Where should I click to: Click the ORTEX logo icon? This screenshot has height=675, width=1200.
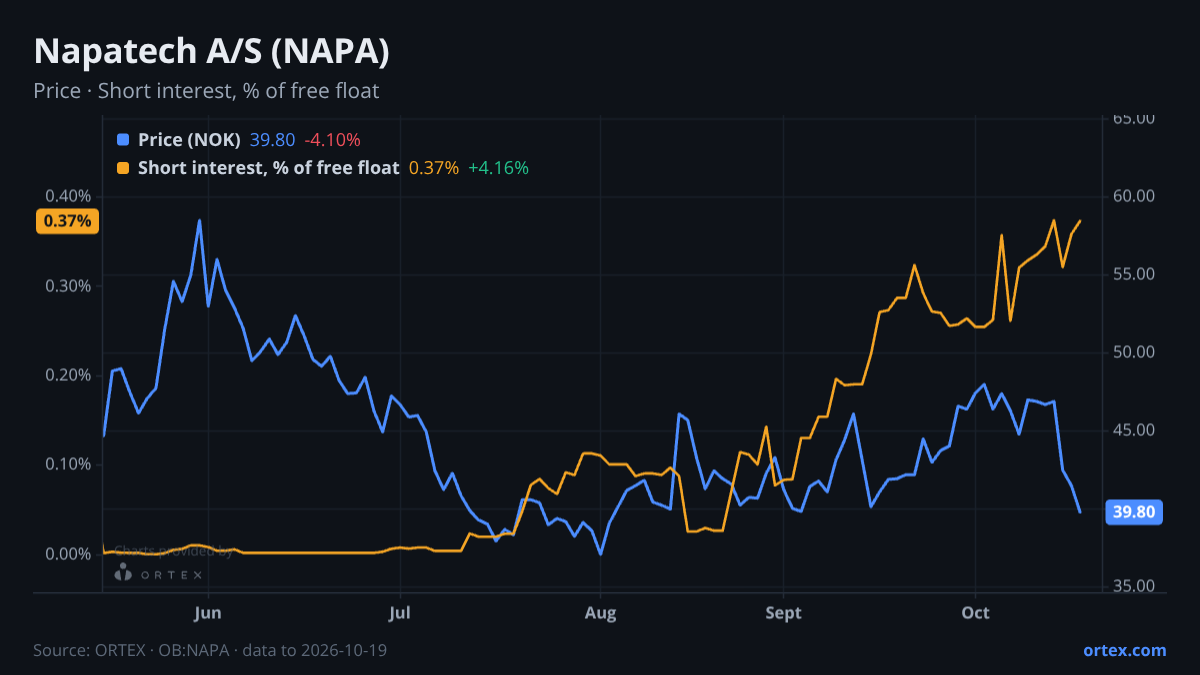[123, 573]
